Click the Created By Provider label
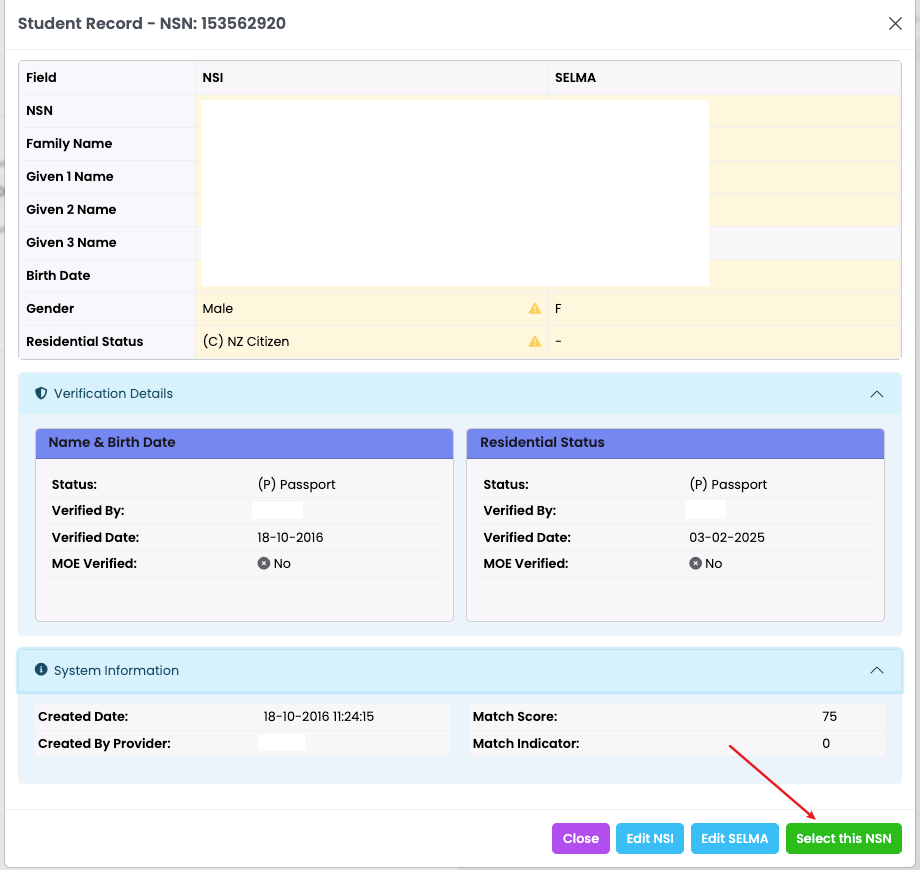 coord(104,743)
